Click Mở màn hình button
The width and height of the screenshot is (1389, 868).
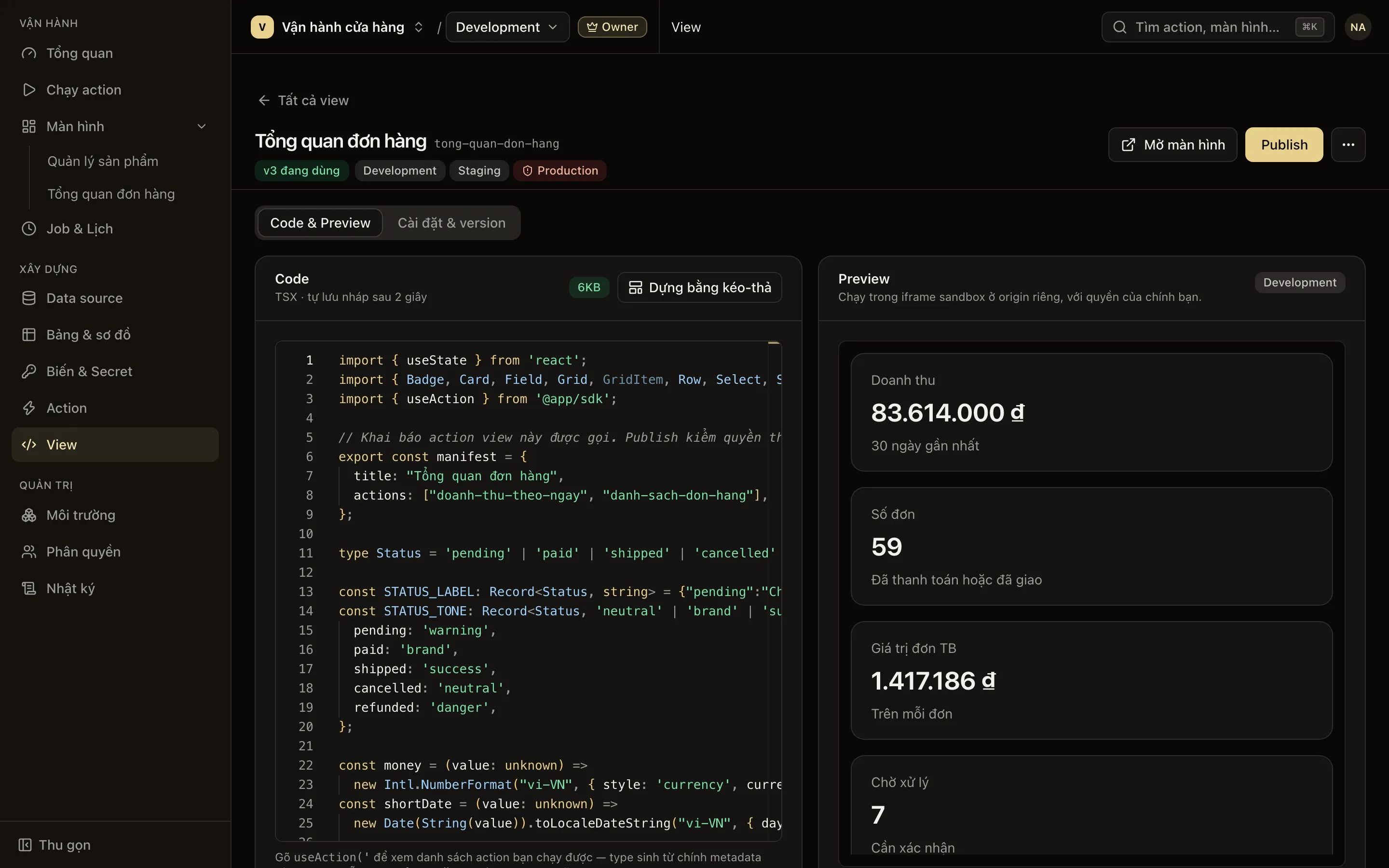coord(1172,145)
